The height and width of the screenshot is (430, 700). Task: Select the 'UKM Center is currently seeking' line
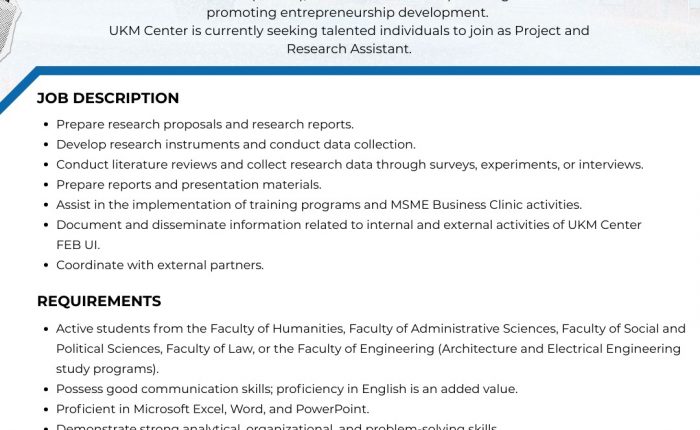click(x=349, y=31)
